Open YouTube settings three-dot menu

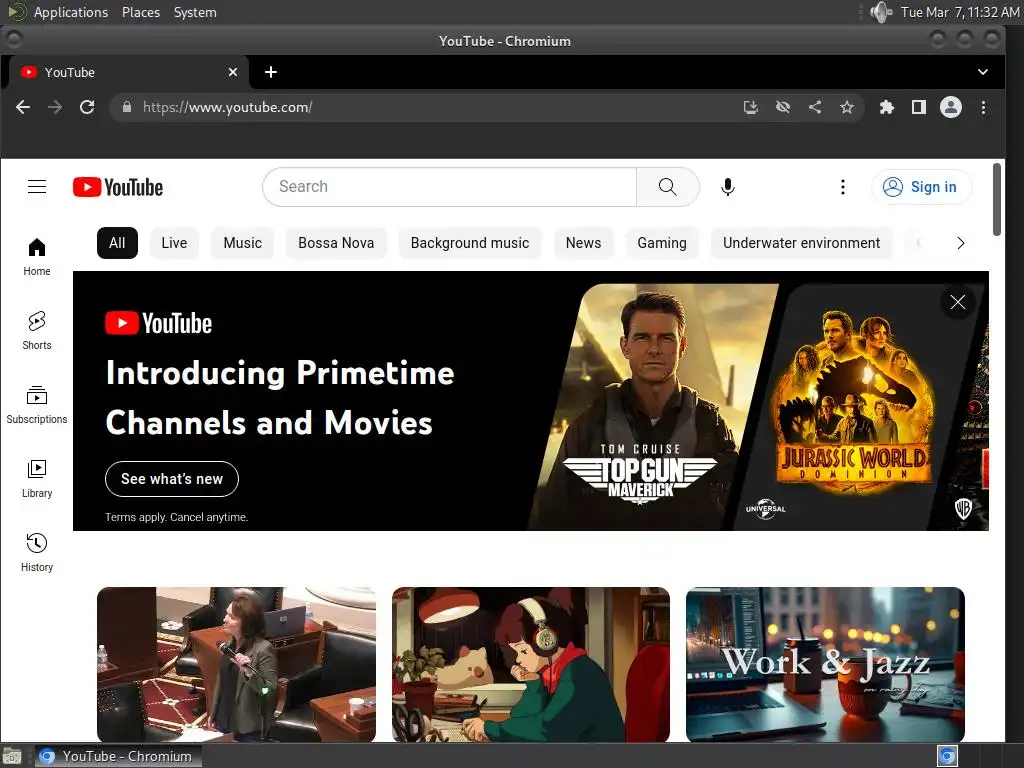[842, 187]
